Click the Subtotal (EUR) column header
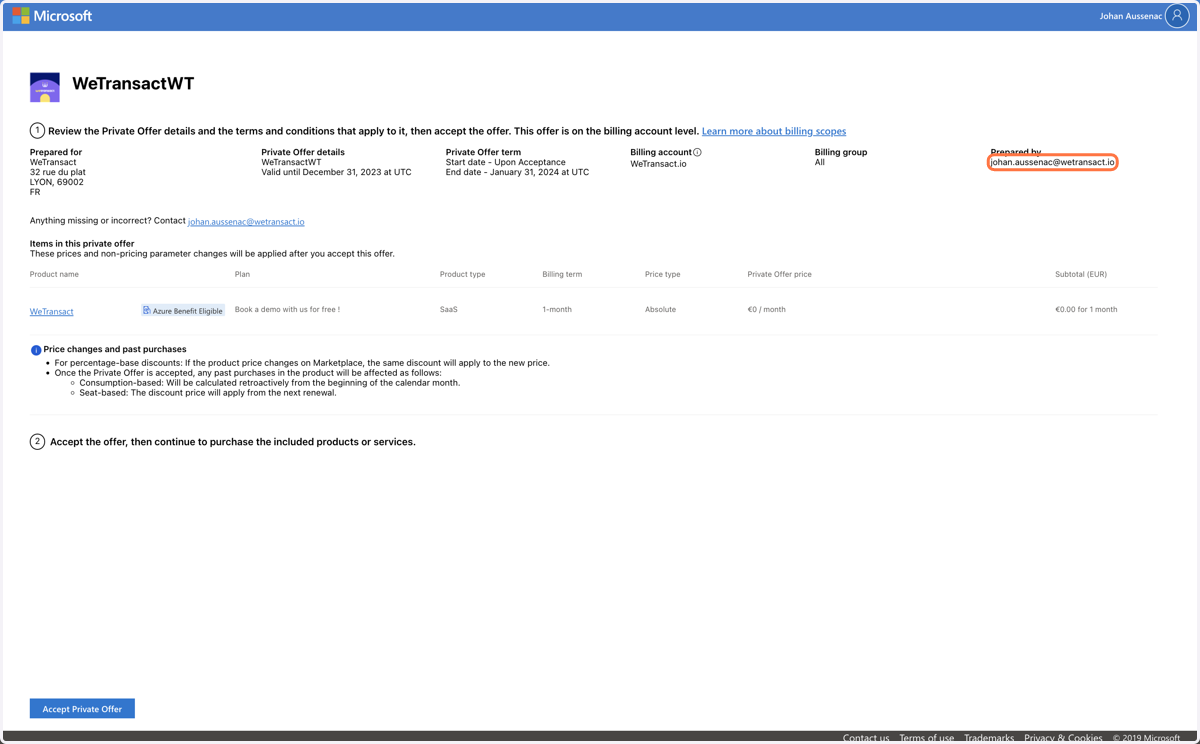The width and height of the screenshot is (1200, 744). click(1081, 274)
